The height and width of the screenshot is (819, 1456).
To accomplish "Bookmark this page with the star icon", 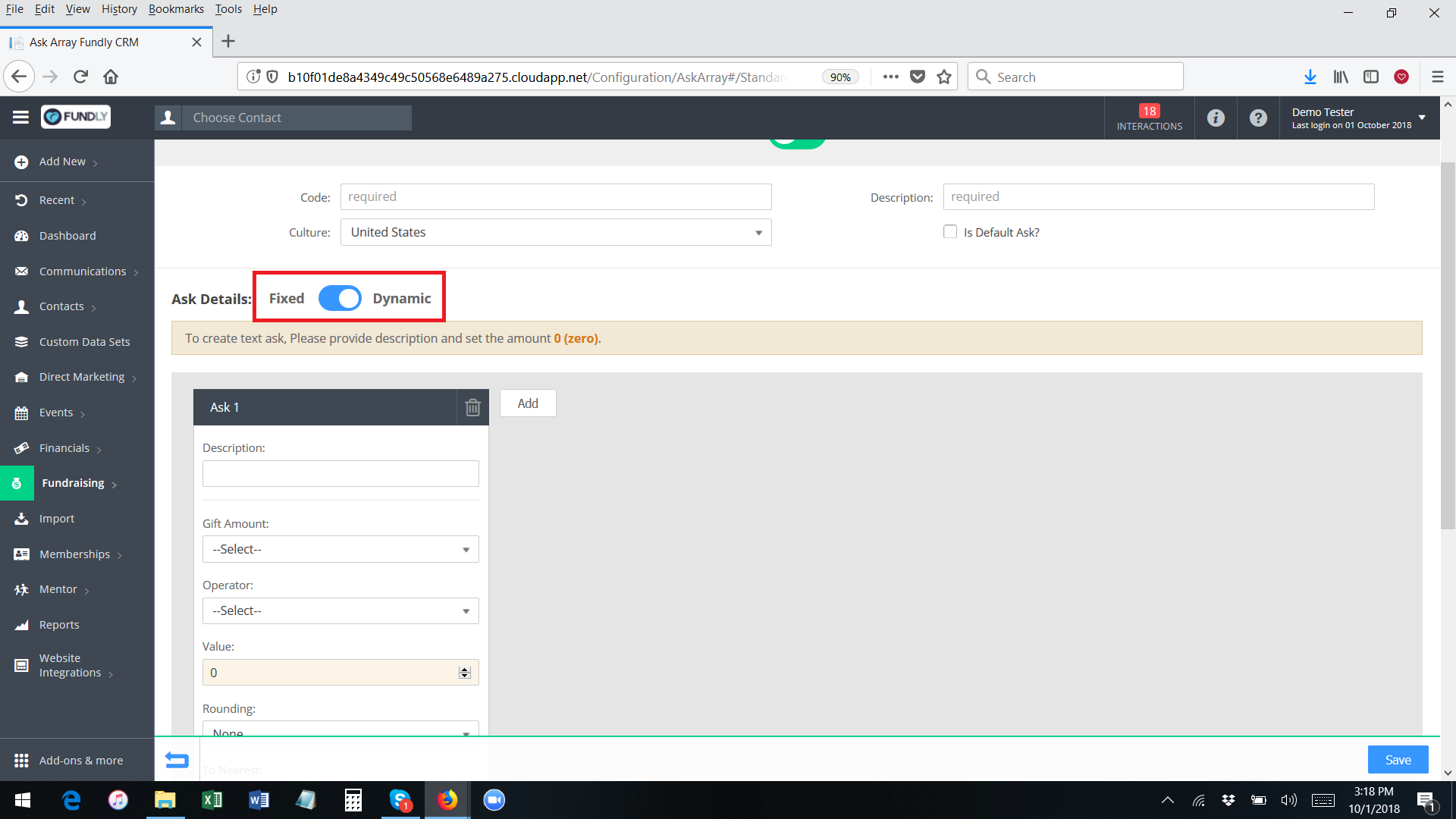I will (943, 77).
